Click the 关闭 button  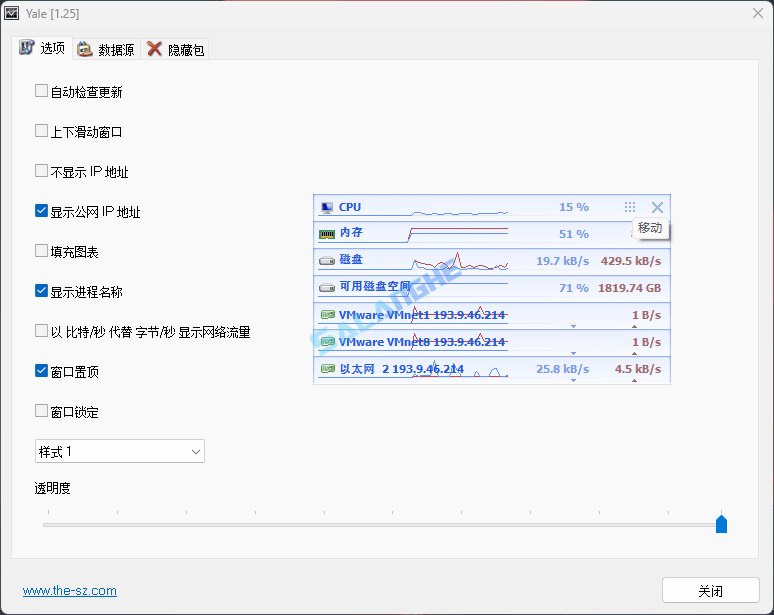click(710, 590)
